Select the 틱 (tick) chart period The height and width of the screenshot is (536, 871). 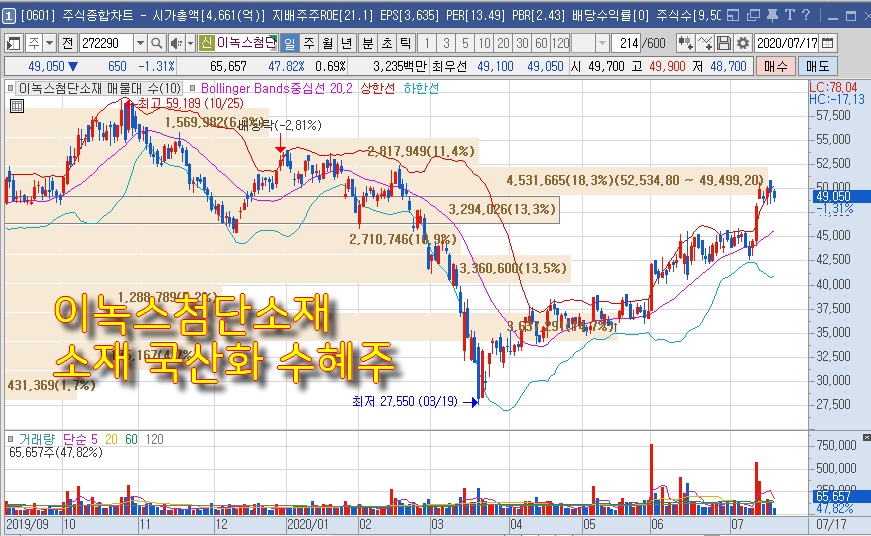(406, 43)
